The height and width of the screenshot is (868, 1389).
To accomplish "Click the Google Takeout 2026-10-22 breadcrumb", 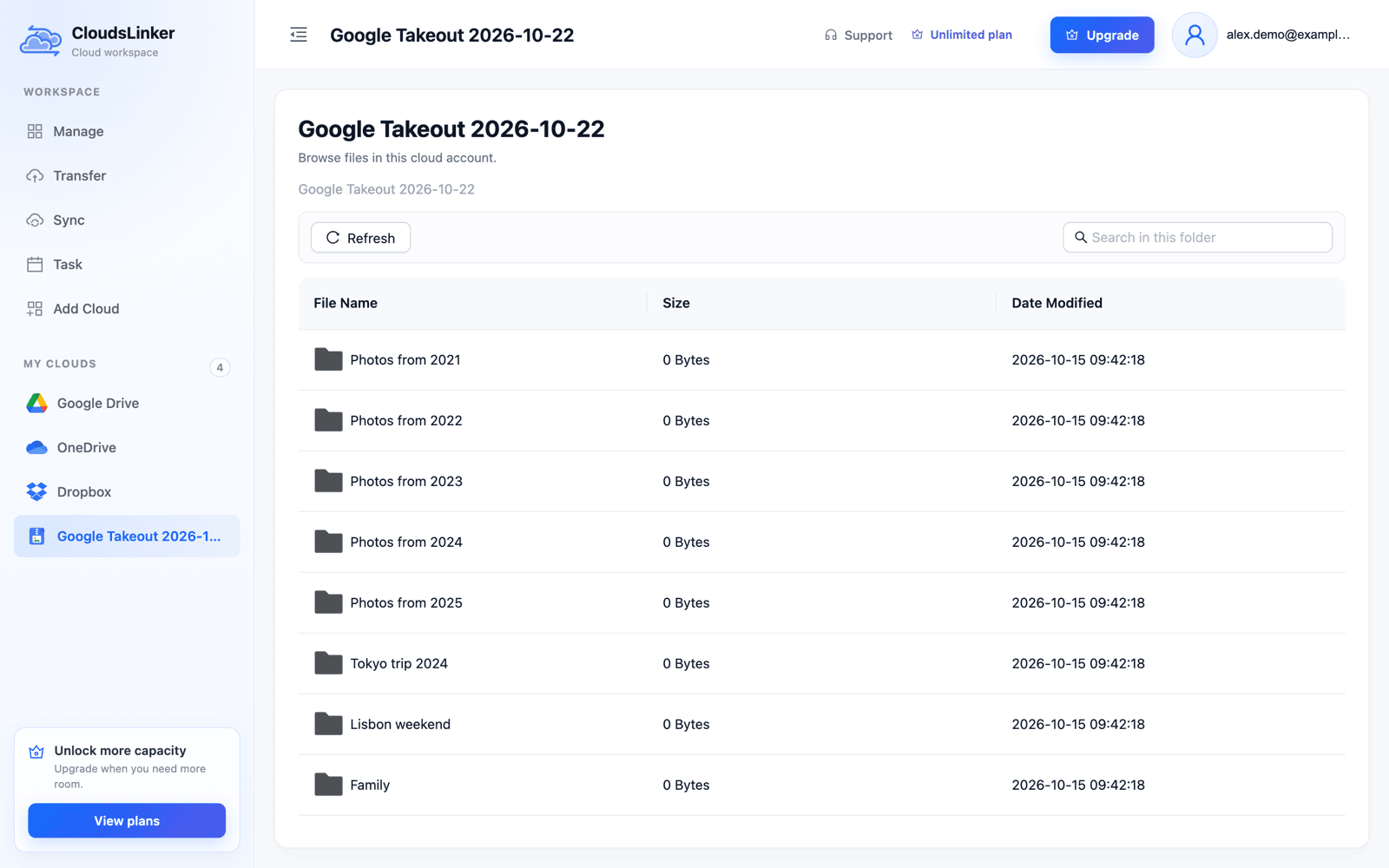I will pos(386,189).
